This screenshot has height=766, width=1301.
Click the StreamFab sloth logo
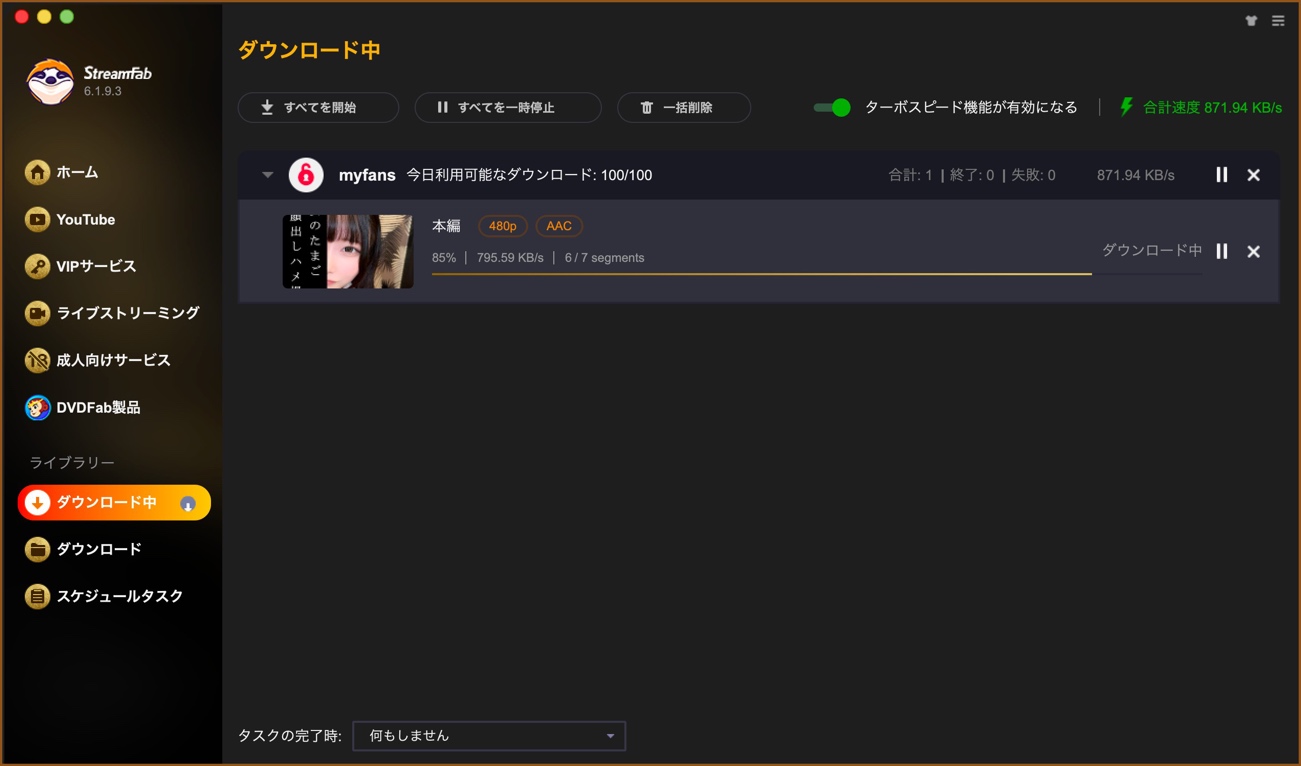click(x=50, y=82)
